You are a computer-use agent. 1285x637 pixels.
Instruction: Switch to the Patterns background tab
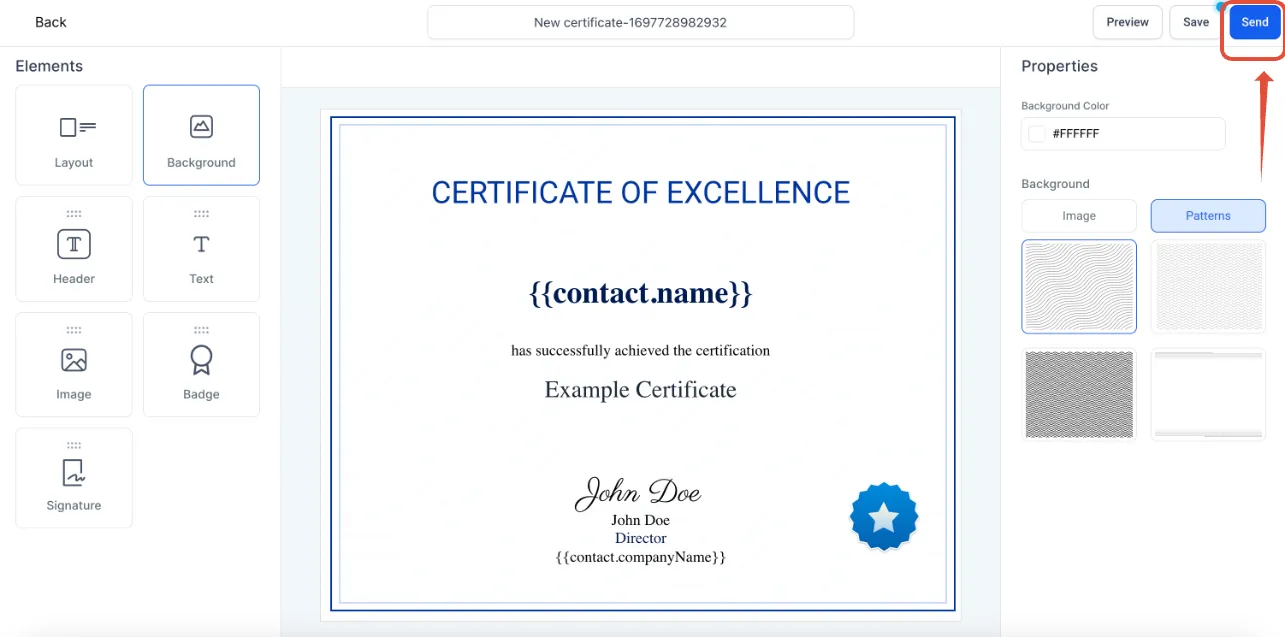[1208, 216]
